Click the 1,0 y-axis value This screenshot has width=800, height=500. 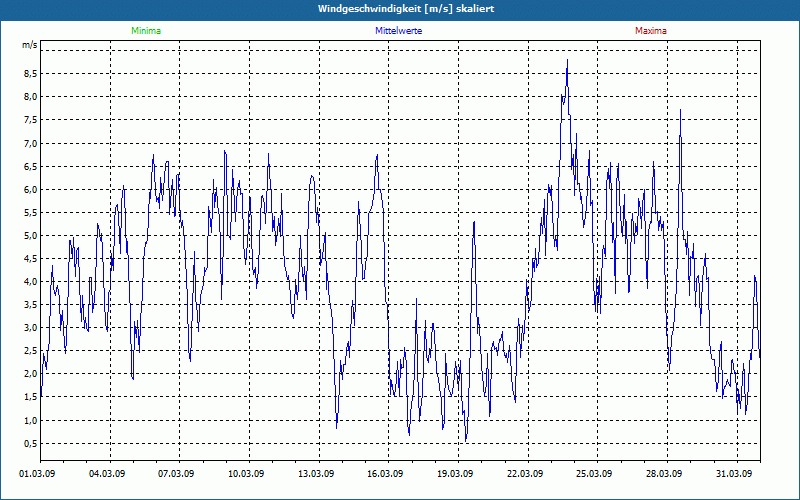click(31, 421)
